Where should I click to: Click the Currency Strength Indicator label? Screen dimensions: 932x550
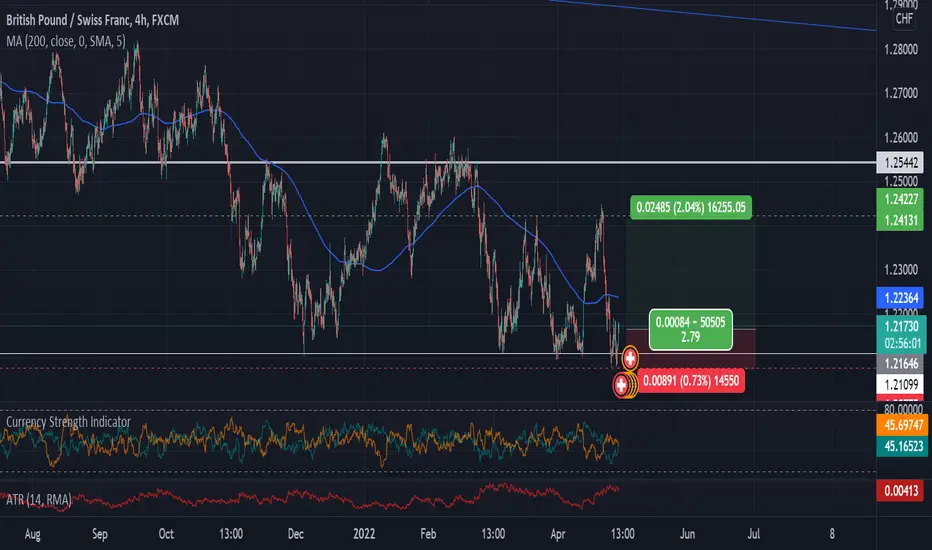pyautogui.click(x=68, y=422)
